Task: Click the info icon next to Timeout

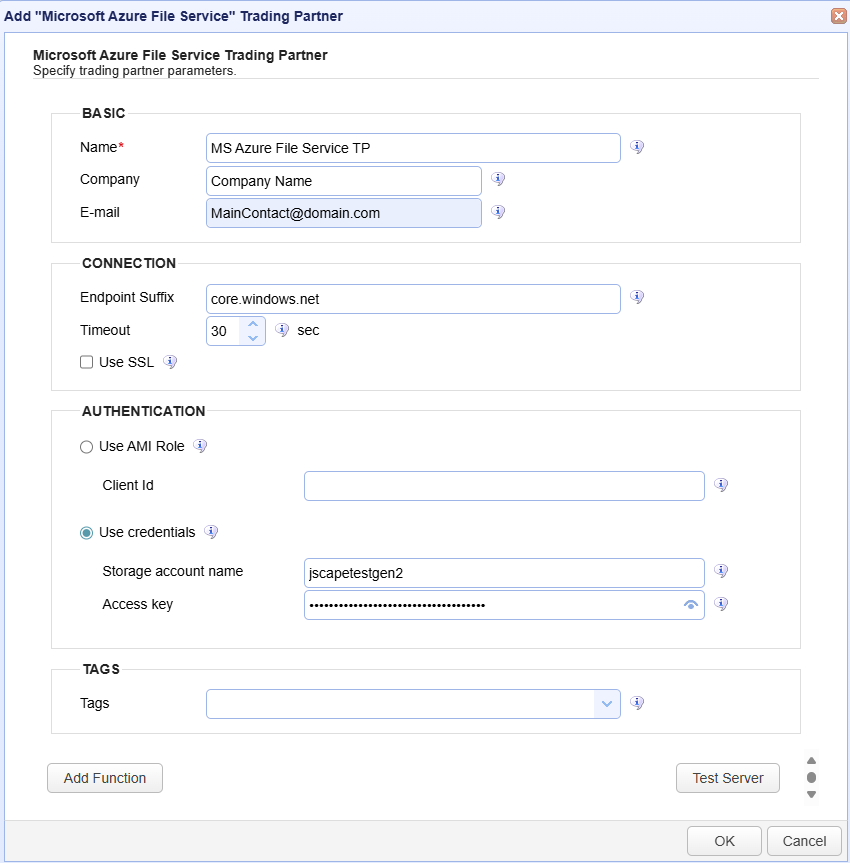Action: point(282,330)
